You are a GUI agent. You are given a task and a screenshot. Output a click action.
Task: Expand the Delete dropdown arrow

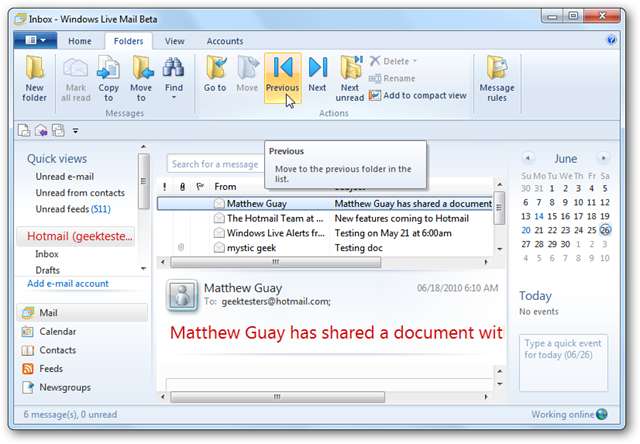tap(415, 61)
